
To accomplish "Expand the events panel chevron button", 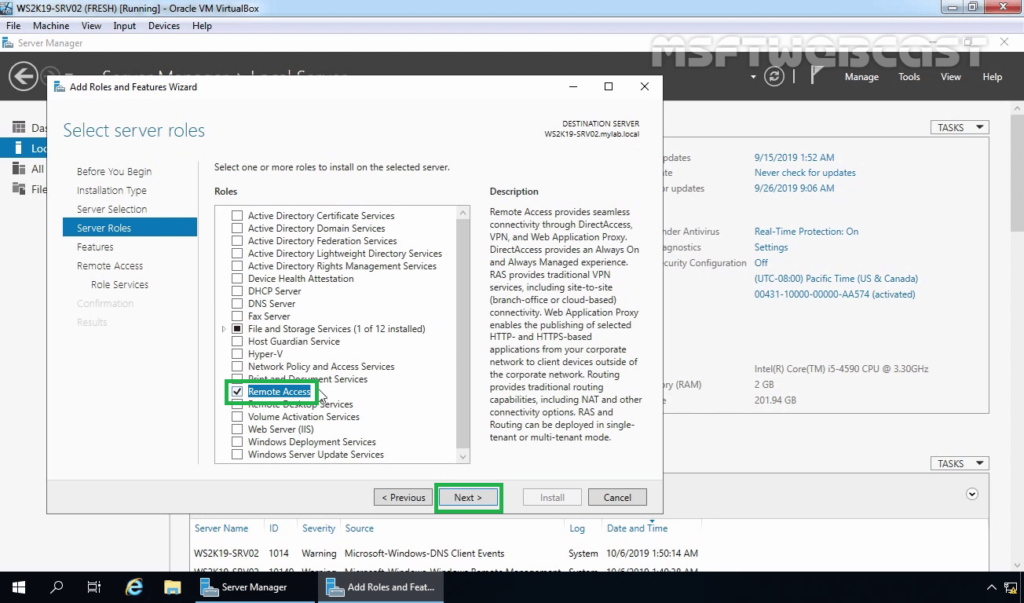I will 971,494.
